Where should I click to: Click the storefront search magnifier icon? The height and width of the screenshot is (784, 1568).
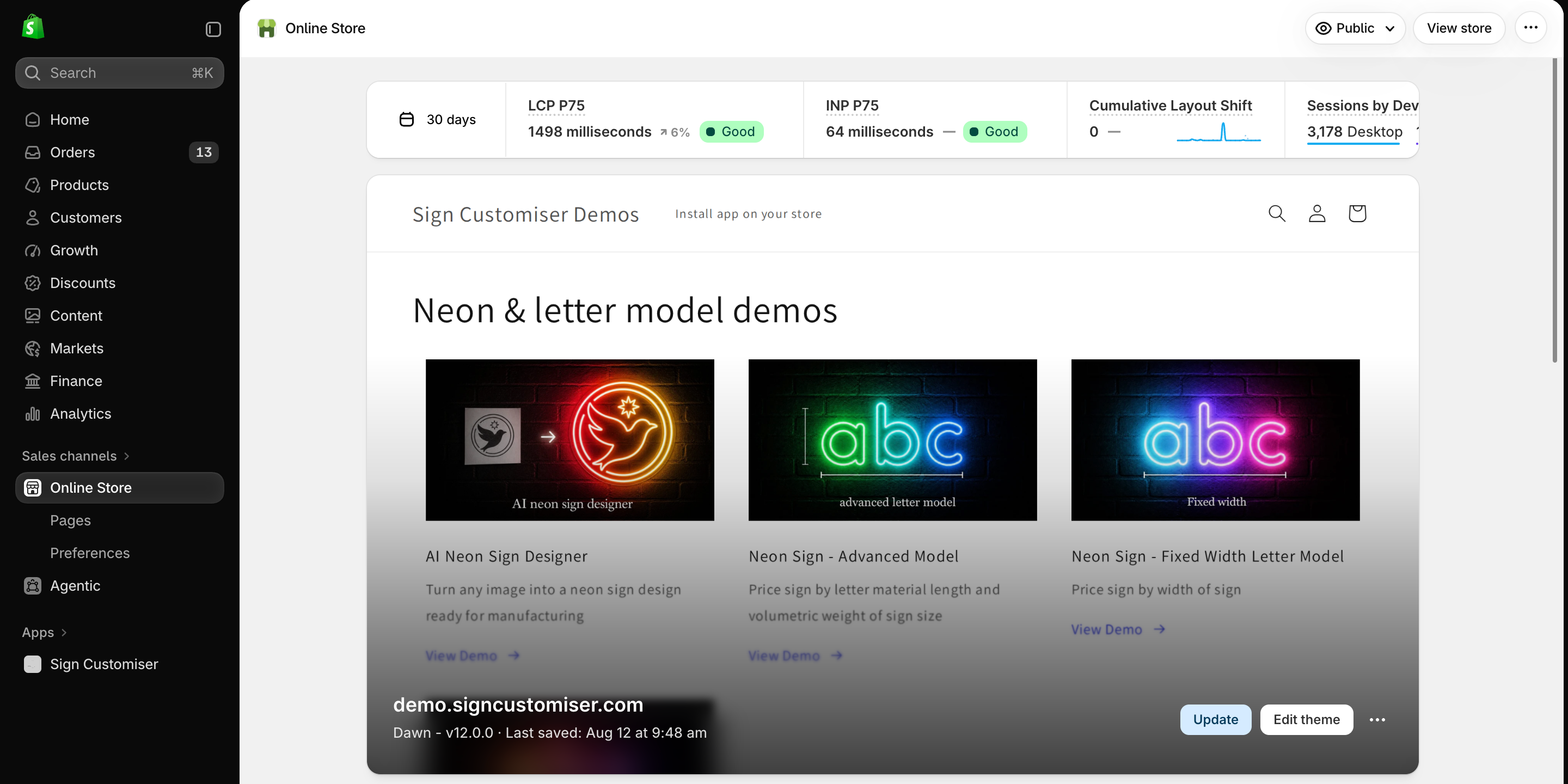(1276, 213)
